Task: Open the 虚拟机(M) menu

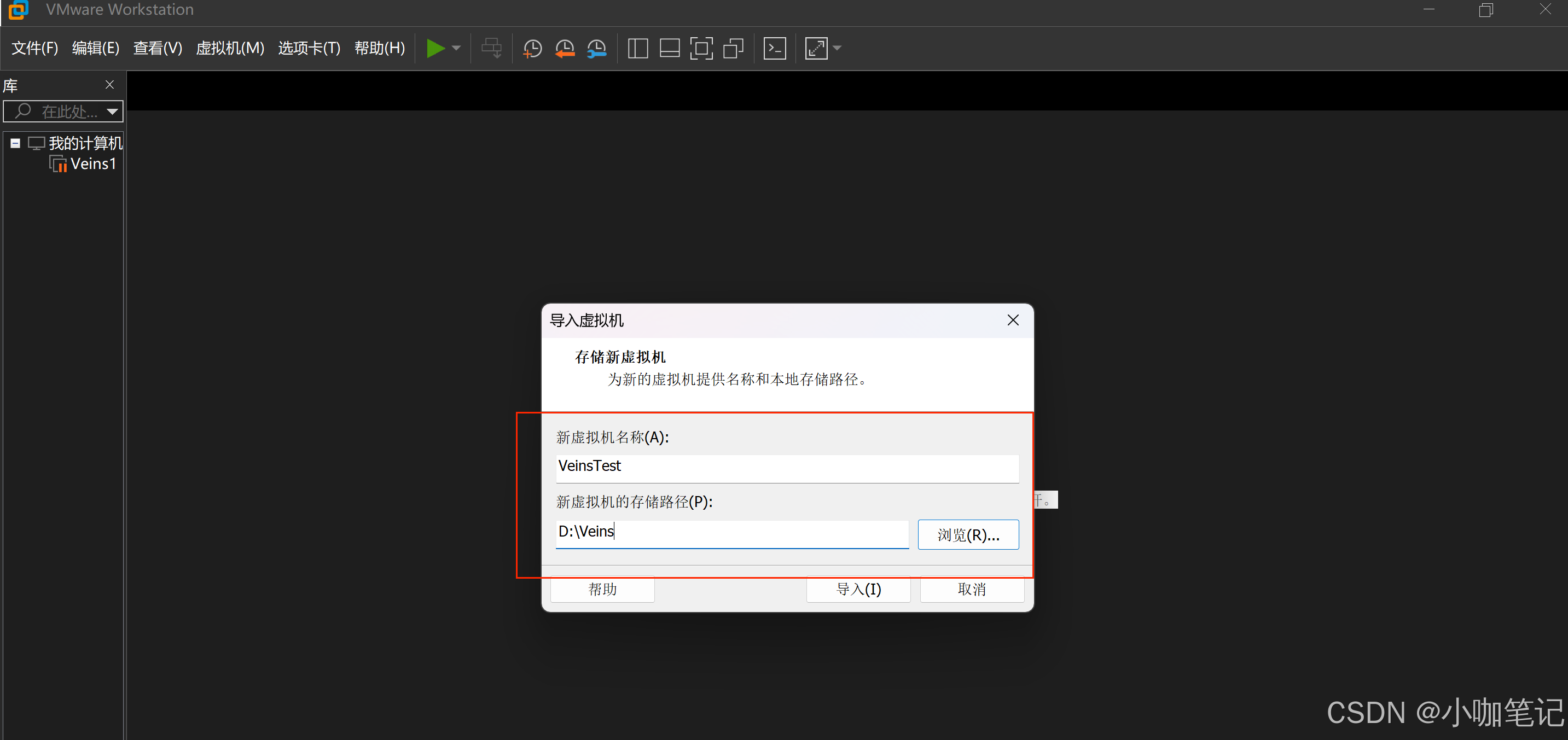Action: (x=229, y=48)
